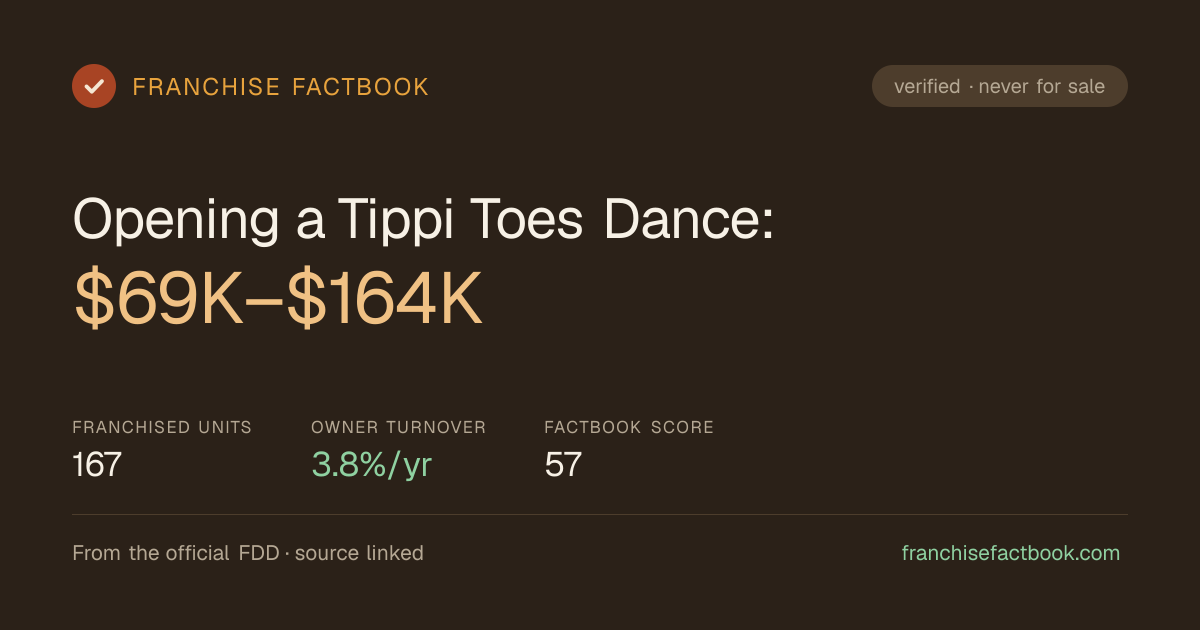Select the FACTBOOK SCORE label
The height and width of the screenshot is (630, 1200).
click(629, 427)
